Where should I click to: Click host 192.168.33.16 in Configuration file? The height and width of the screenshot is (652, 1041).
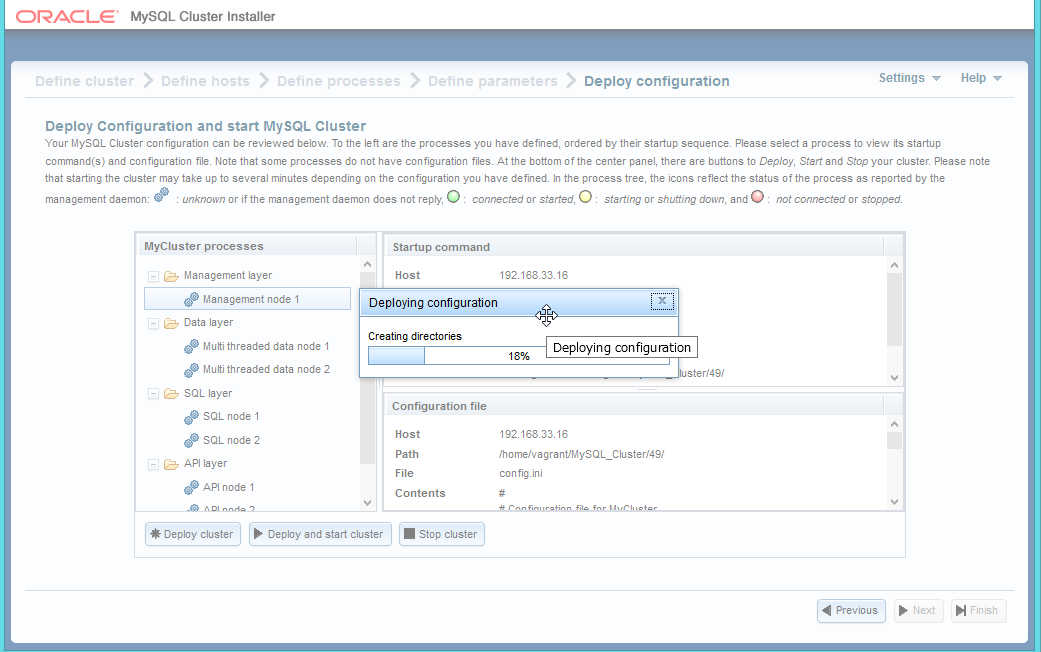pyautogui.click(x=534, y=434)
